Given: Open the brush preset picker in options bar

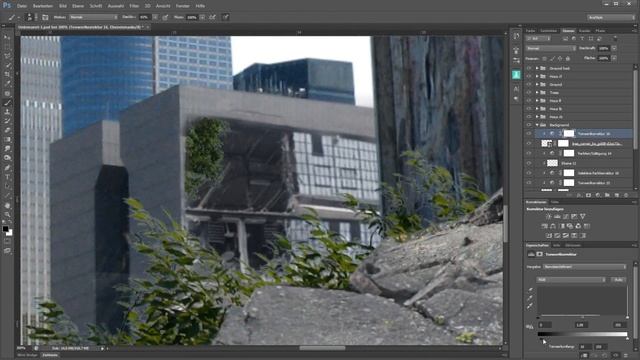Looking at the screenshot, I should [31, 17].
